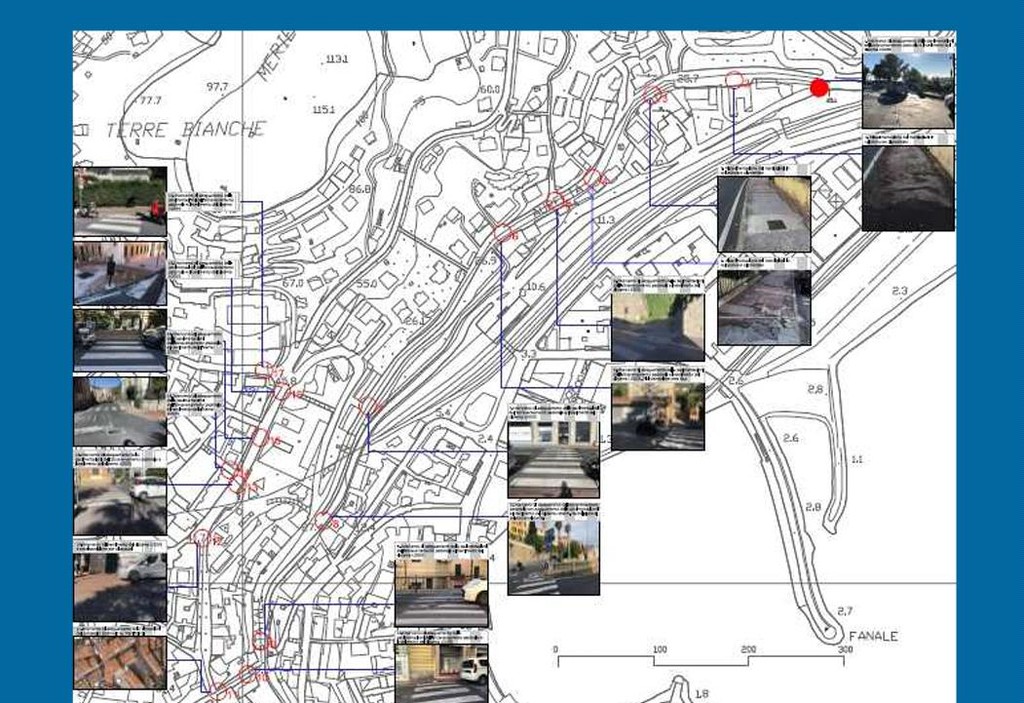The width and height of the screenshot is (1024, 703).
Task: Open the photo with the red scooter at top-left
Action: pyautogui.click(x=120, y=201)
